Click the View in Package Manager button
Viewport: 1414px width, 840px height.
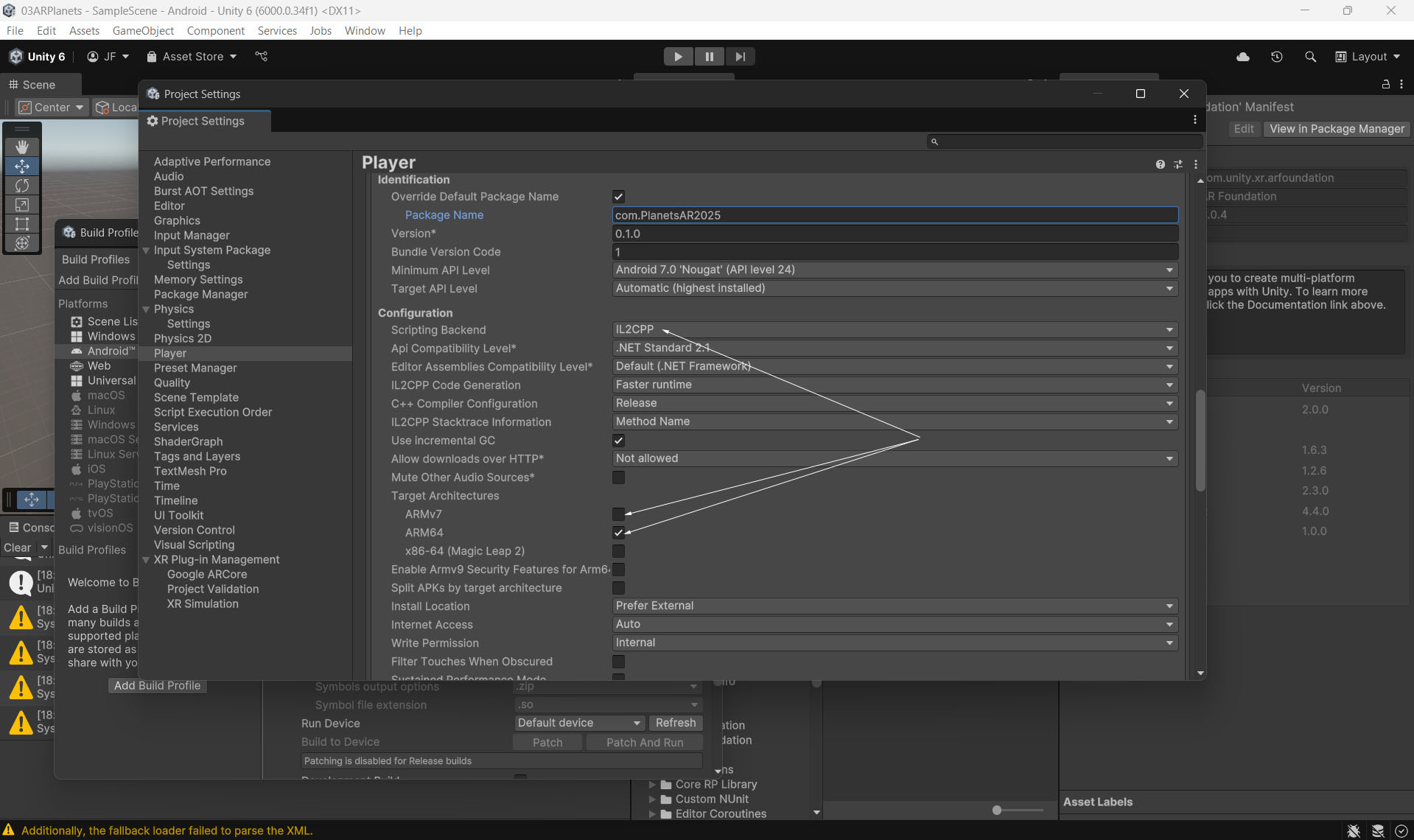click(1336, 129)
